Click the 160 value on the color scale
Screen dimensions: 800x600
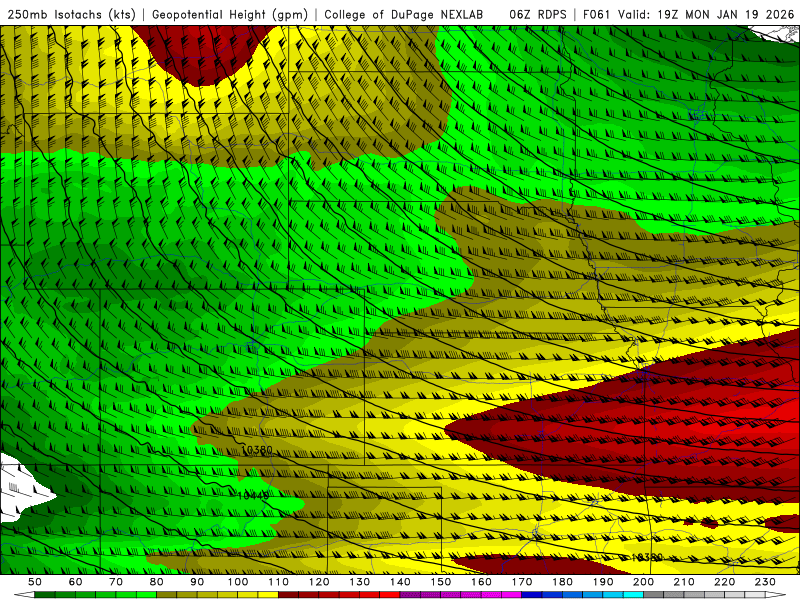click(482, 582)
